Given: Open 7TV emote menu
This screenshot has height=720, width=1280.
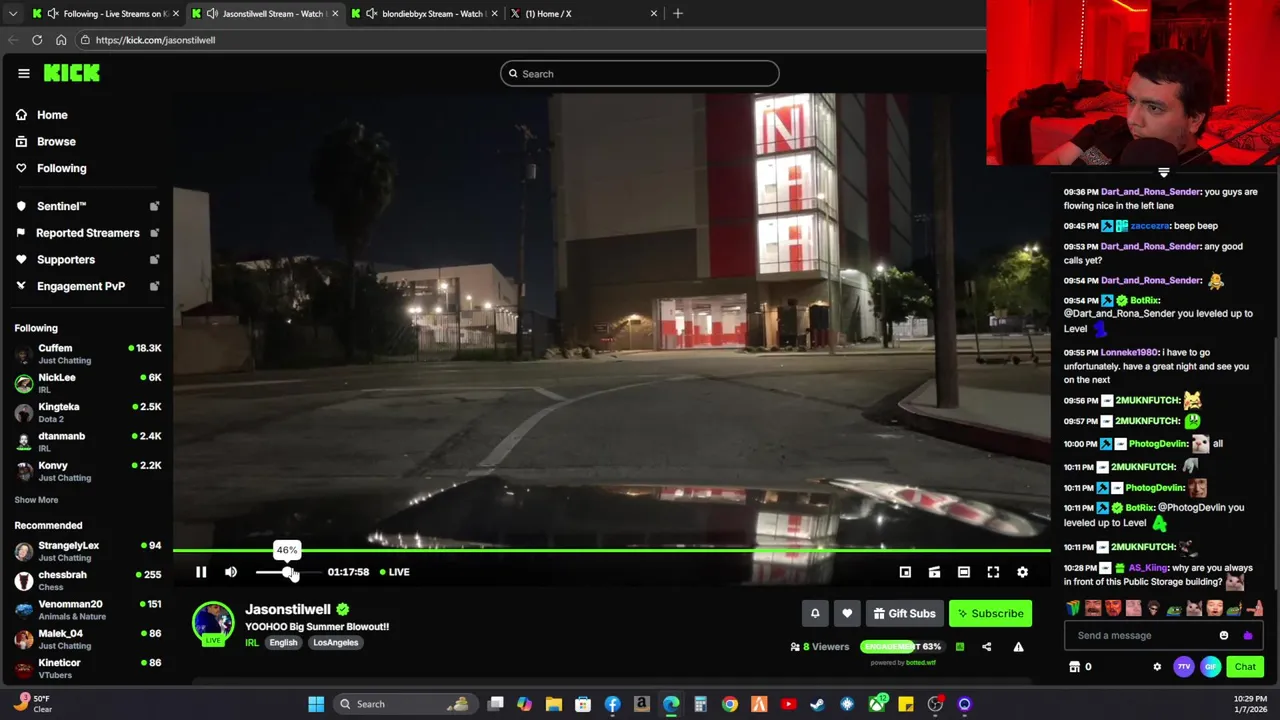Looking at the screenshot, I should 1184,667.
